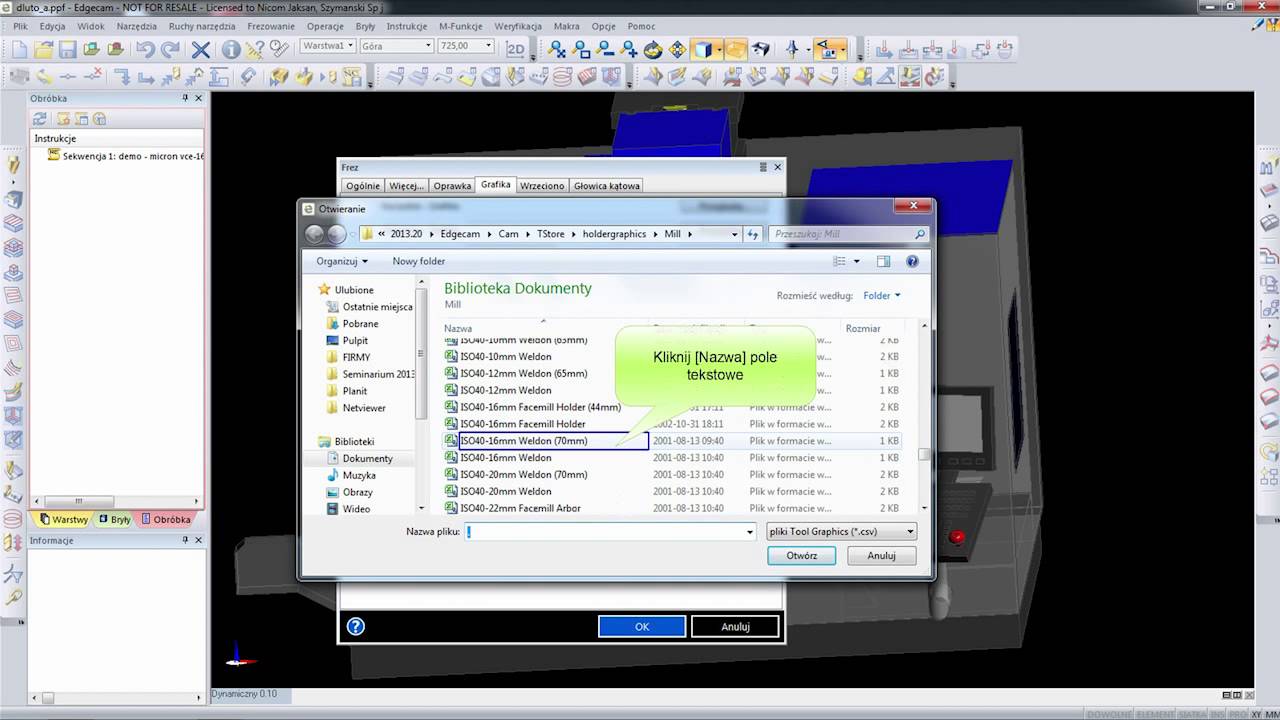Open the Organizuj dropdown menu
The height and width of the screenshot is (720, 1280).
coord(342,261)
